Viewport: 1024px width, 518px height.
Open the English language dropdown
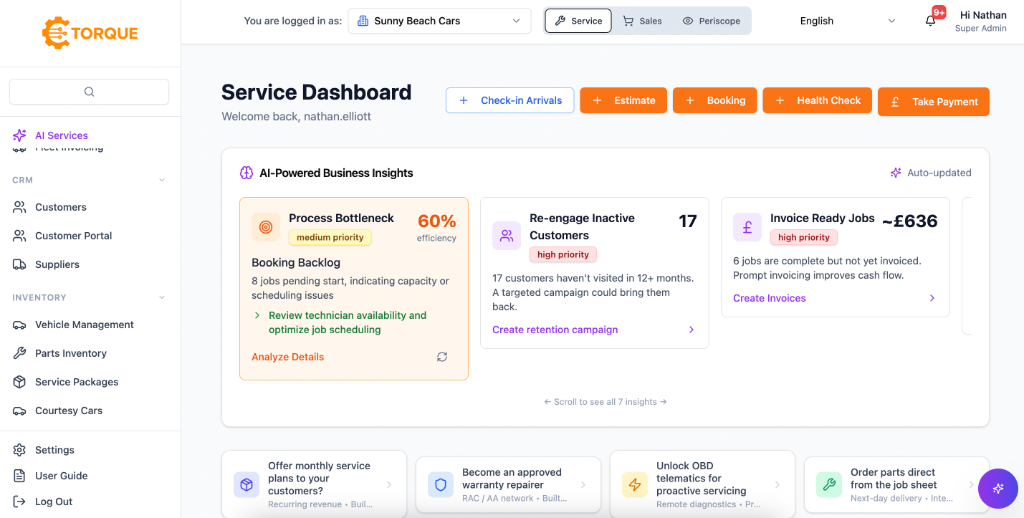tap(847, 21)
